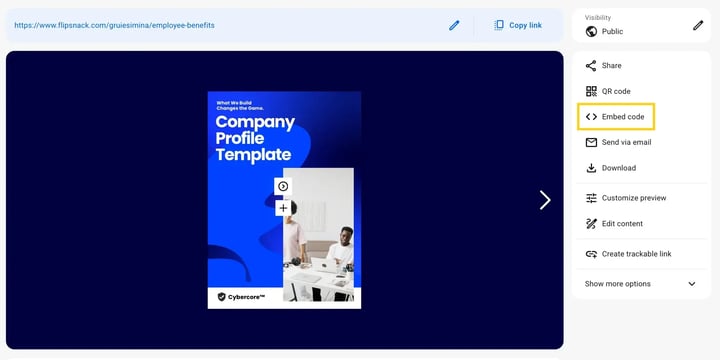Click the Company Profile Template cover
The width and height of the screenshot is (720, 360).
tap(284, 200)
